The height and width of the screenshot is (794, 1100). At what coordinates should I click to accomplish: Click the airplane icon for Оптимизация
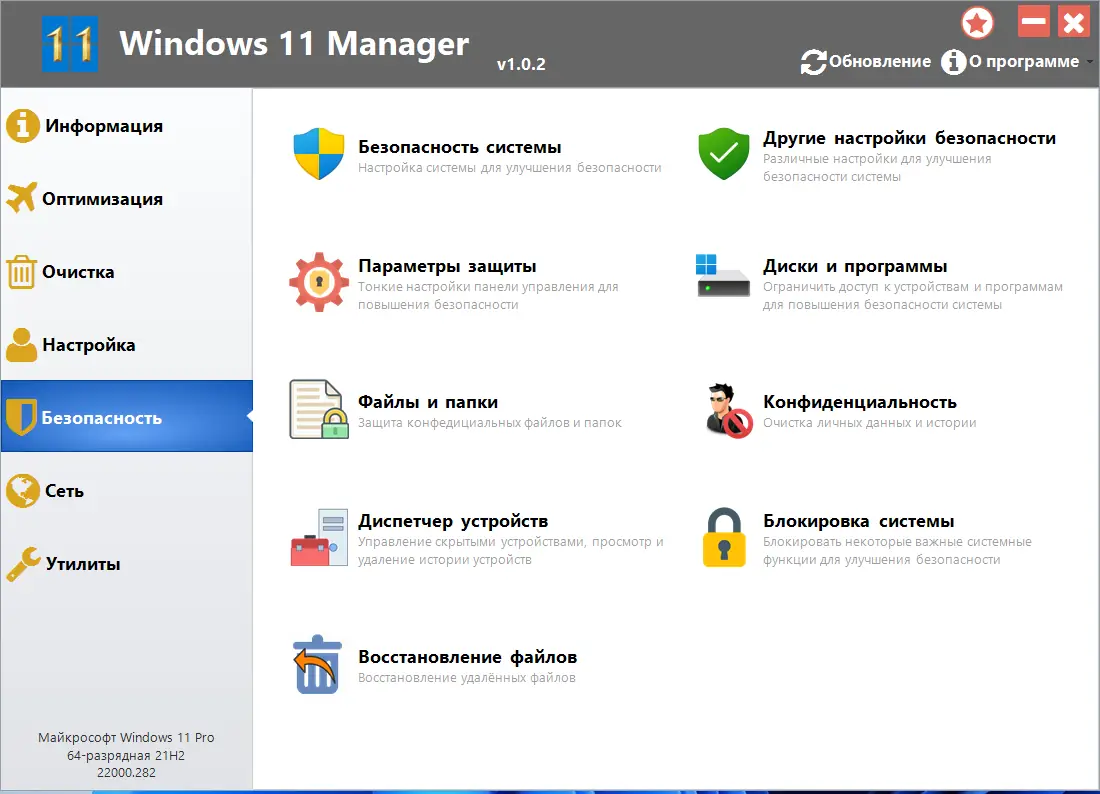pos(21,198)
